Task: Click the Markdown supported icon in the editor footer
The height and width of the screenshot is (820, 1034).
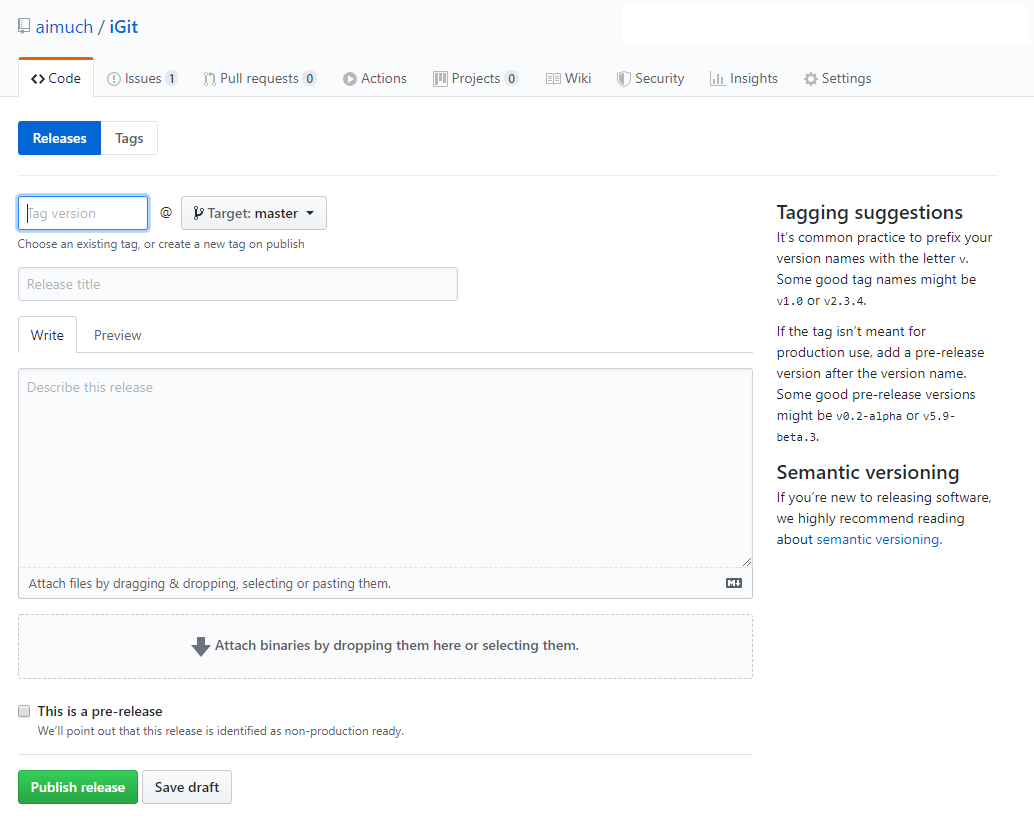Action: [733, 583]
